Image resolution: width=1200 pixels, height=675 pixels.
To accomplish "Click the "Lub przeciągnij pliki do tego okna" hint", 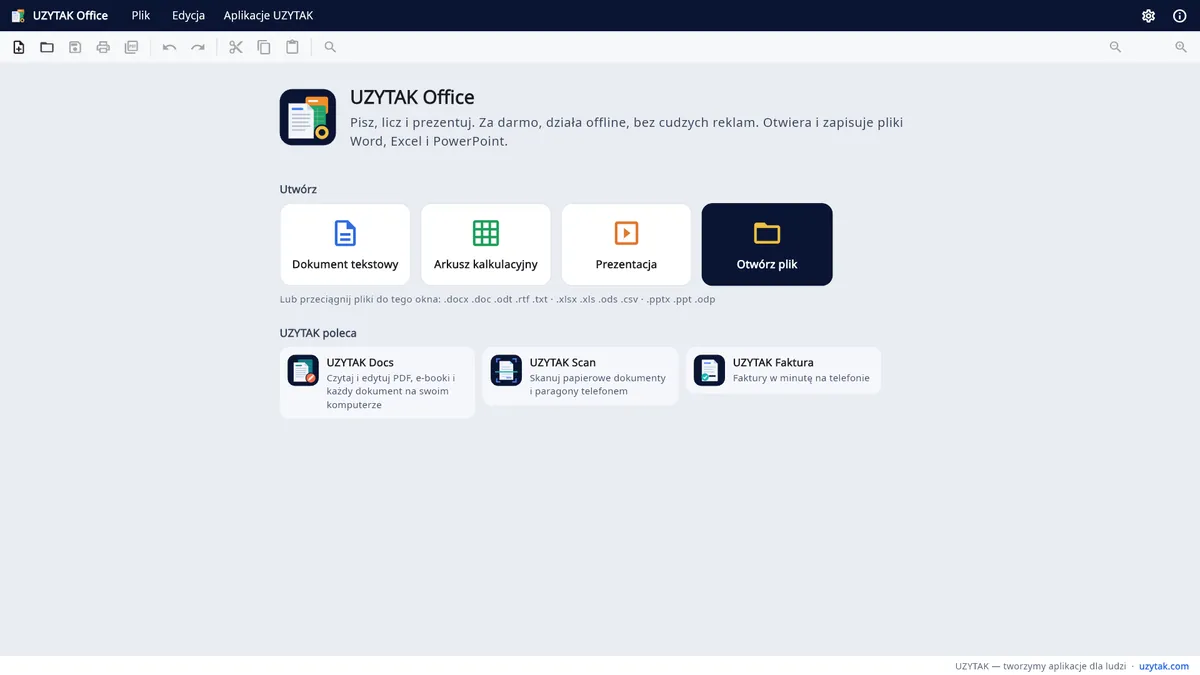I will [498, 299].
